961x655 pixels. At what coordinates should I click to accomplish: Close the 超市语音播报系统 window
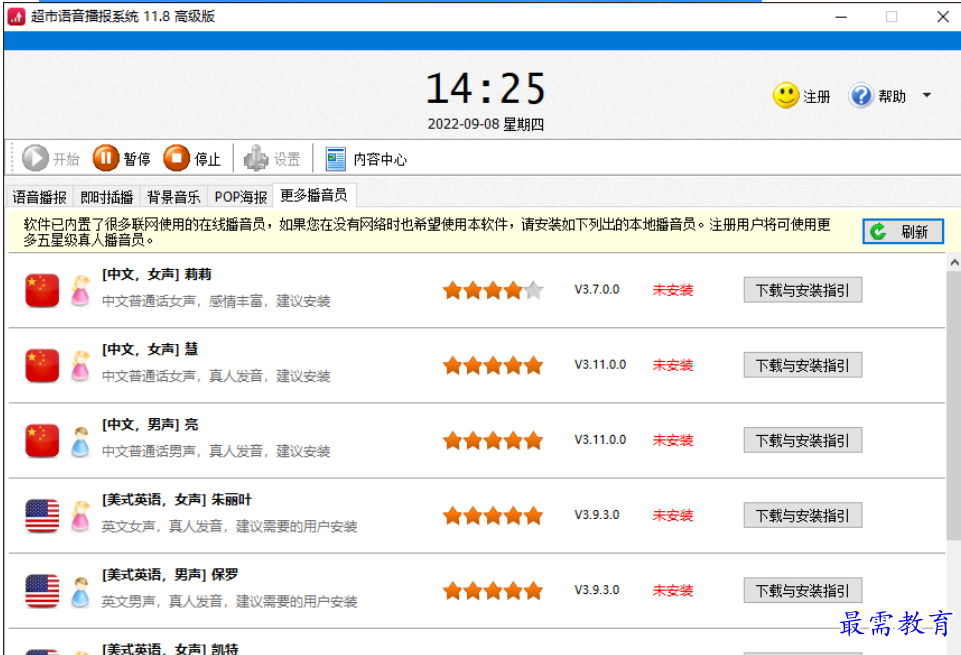tap(943, 17)
